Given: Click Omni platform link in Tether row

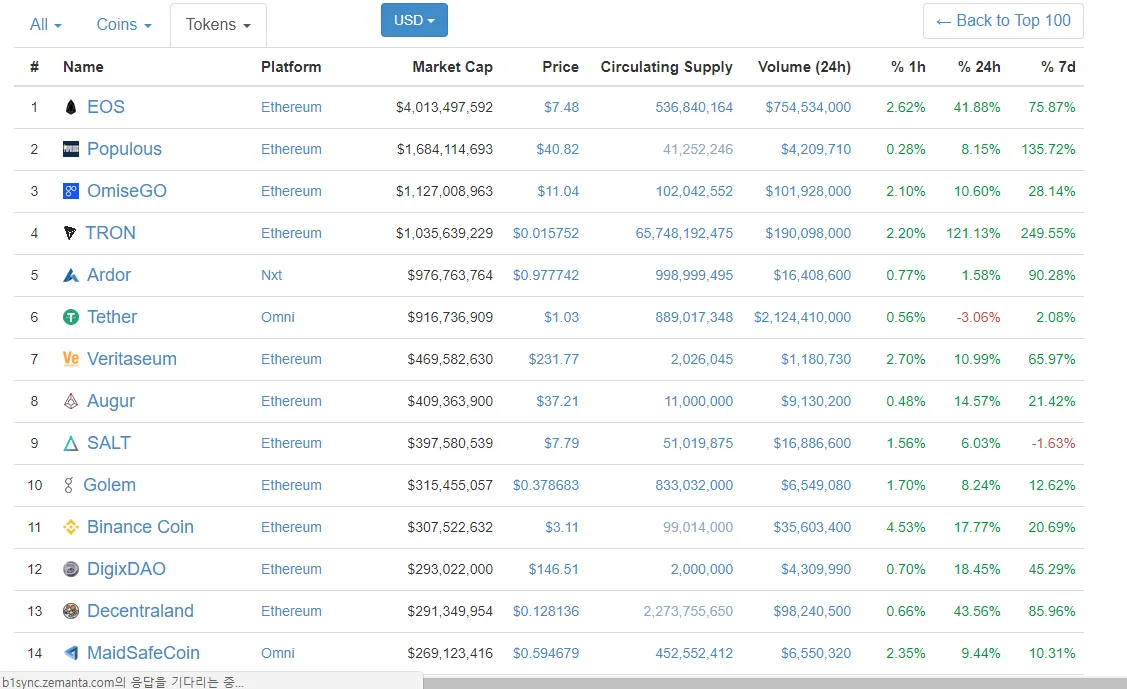Looking at the screenshot, I should point(277,317).
